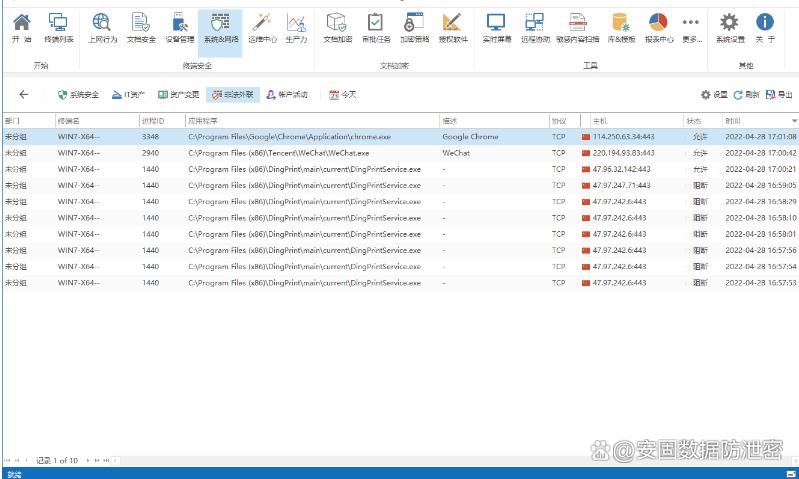Click the back arrow in sub-toolbar
This screenshot has width=799, height=479.
24,95
